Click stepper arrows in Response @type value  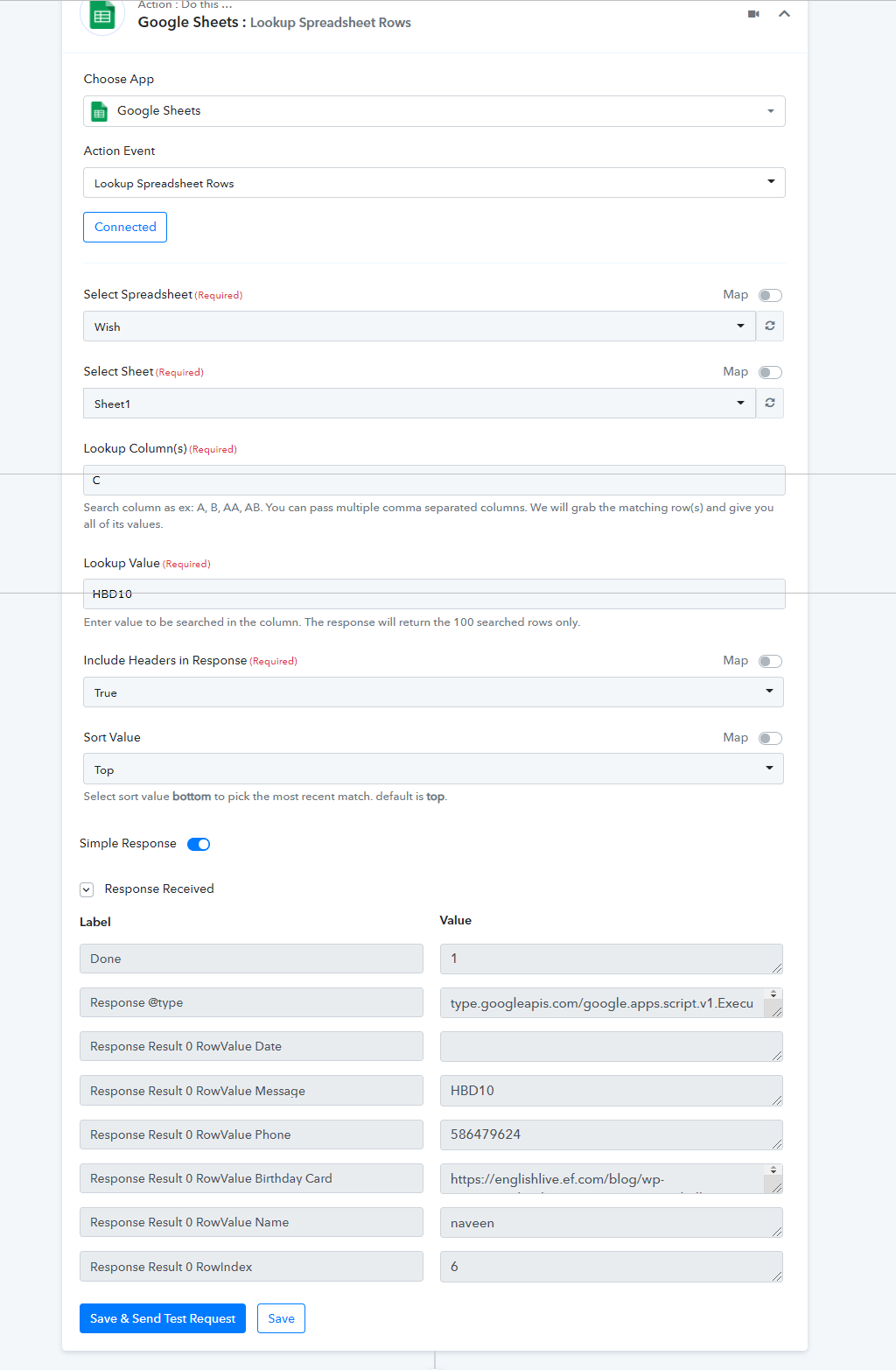773,994
